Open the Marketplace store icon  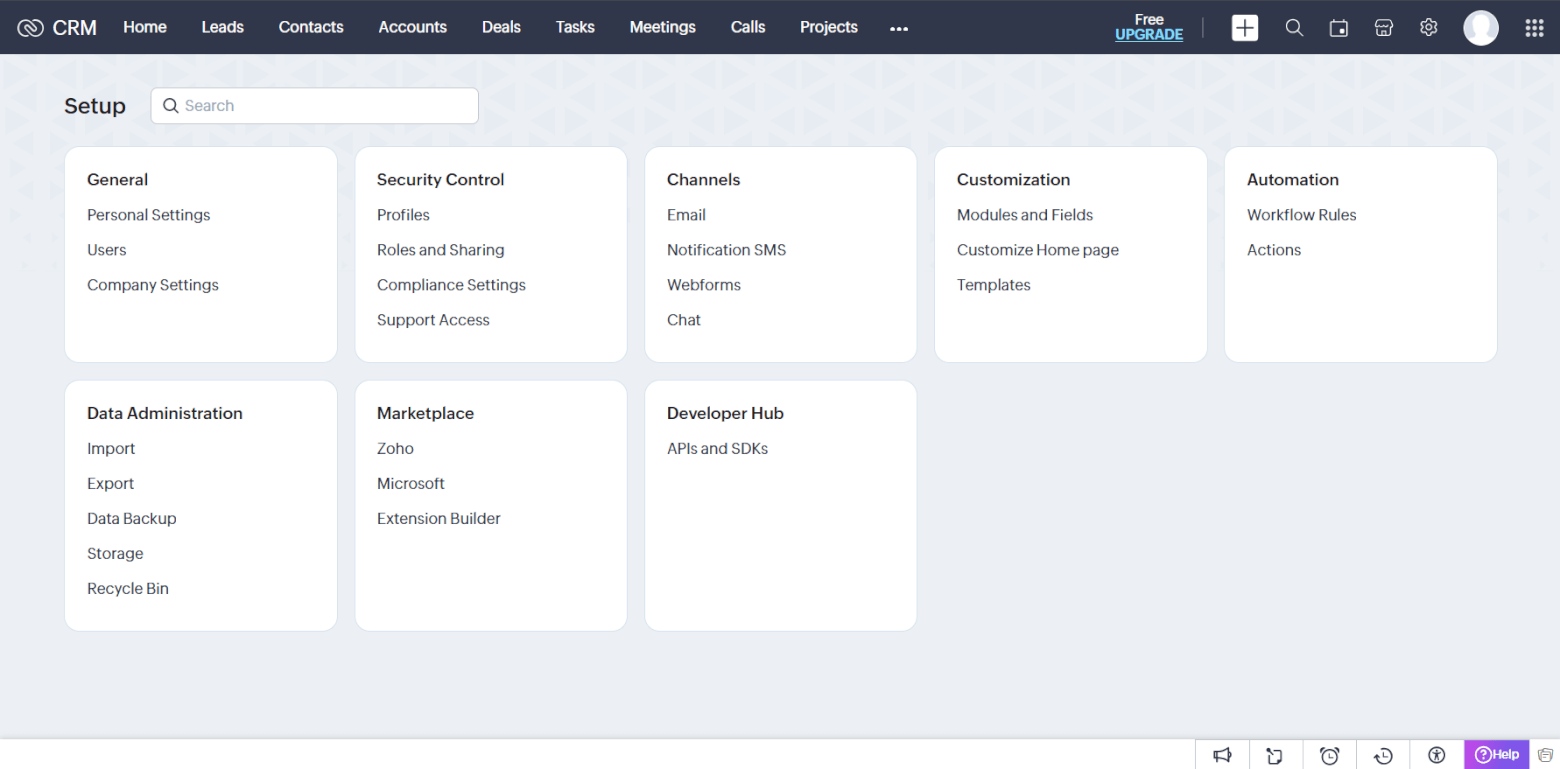(x=1384, y=28)
